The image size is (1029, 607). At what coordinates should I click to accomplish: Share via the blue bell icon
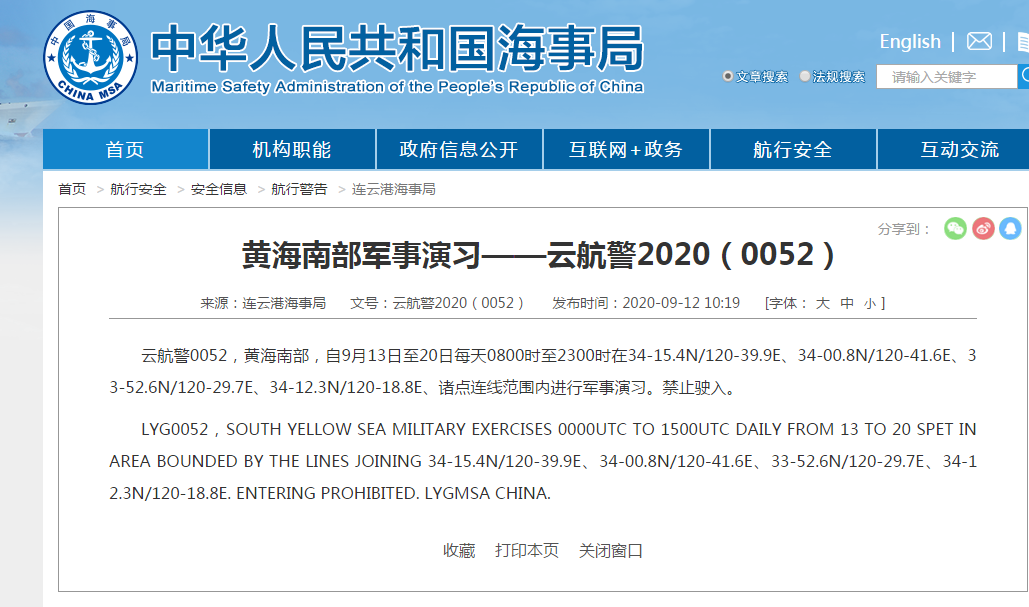[1011, 228]
